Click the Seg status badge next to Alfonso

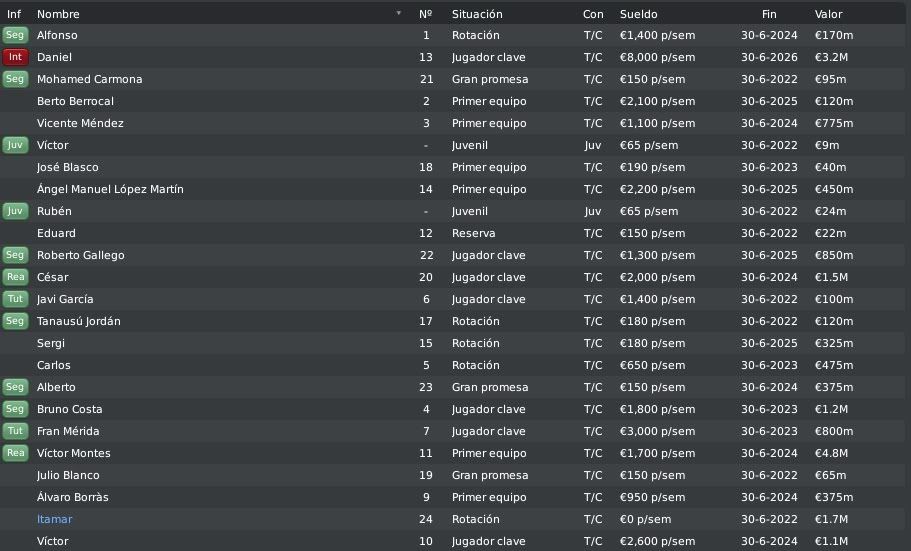coord(15,35)
